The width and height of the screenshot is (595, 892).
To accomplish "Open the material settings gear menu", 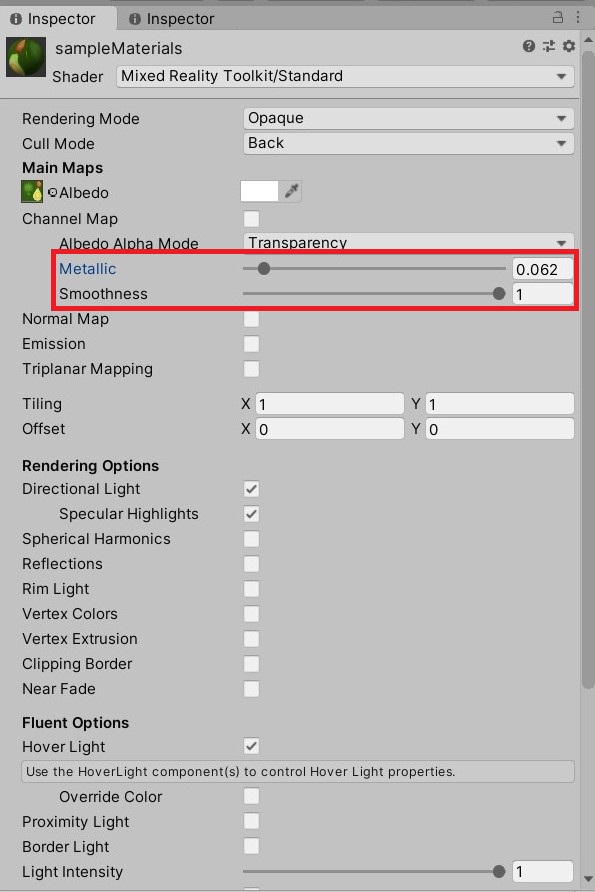I will pyautogui.click(x=568, y=46).
